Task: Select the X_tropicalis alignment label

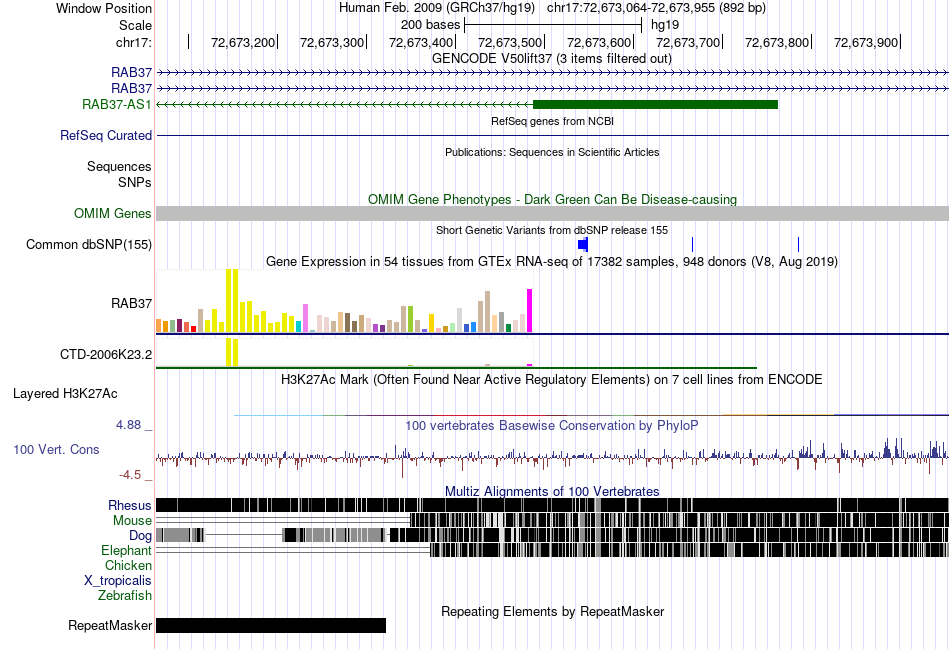Action: pyautogui.click(x=118, y=580)
